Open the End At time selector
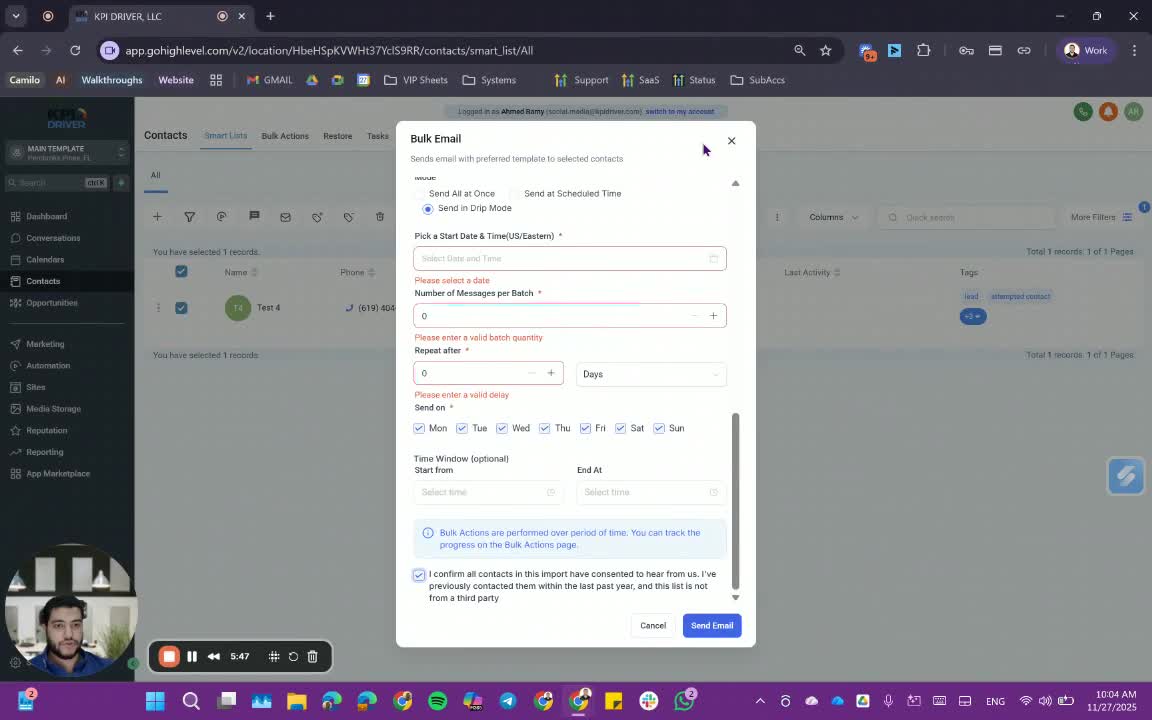 651,492
